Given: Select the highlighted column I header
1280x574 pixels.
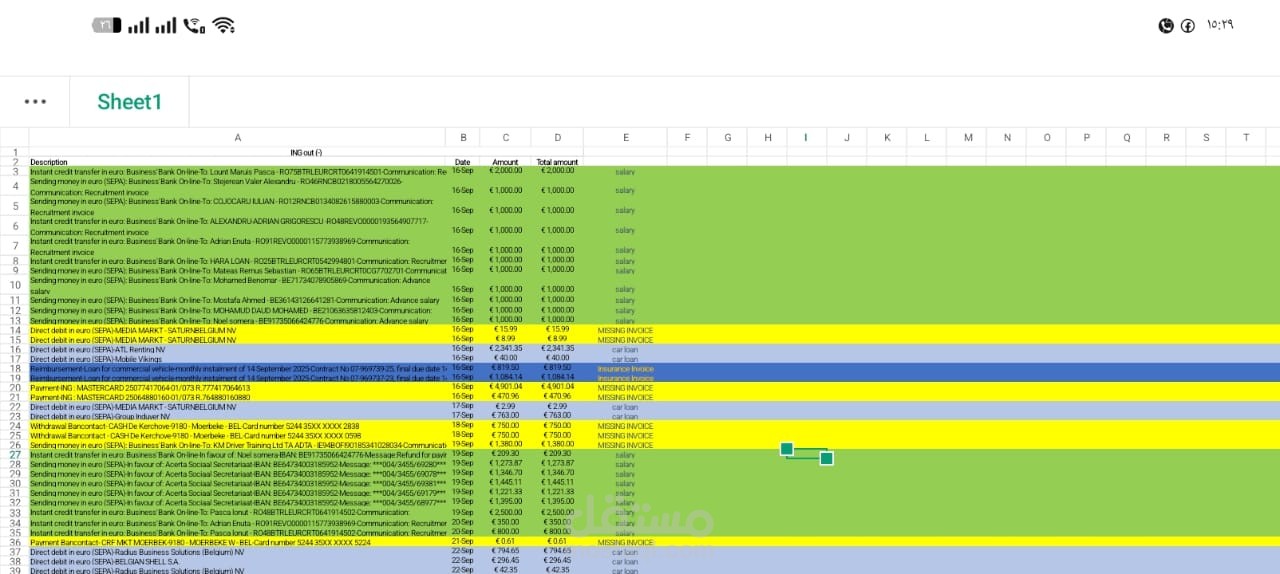Looking at the screenshot, I should tap(806, 137).
